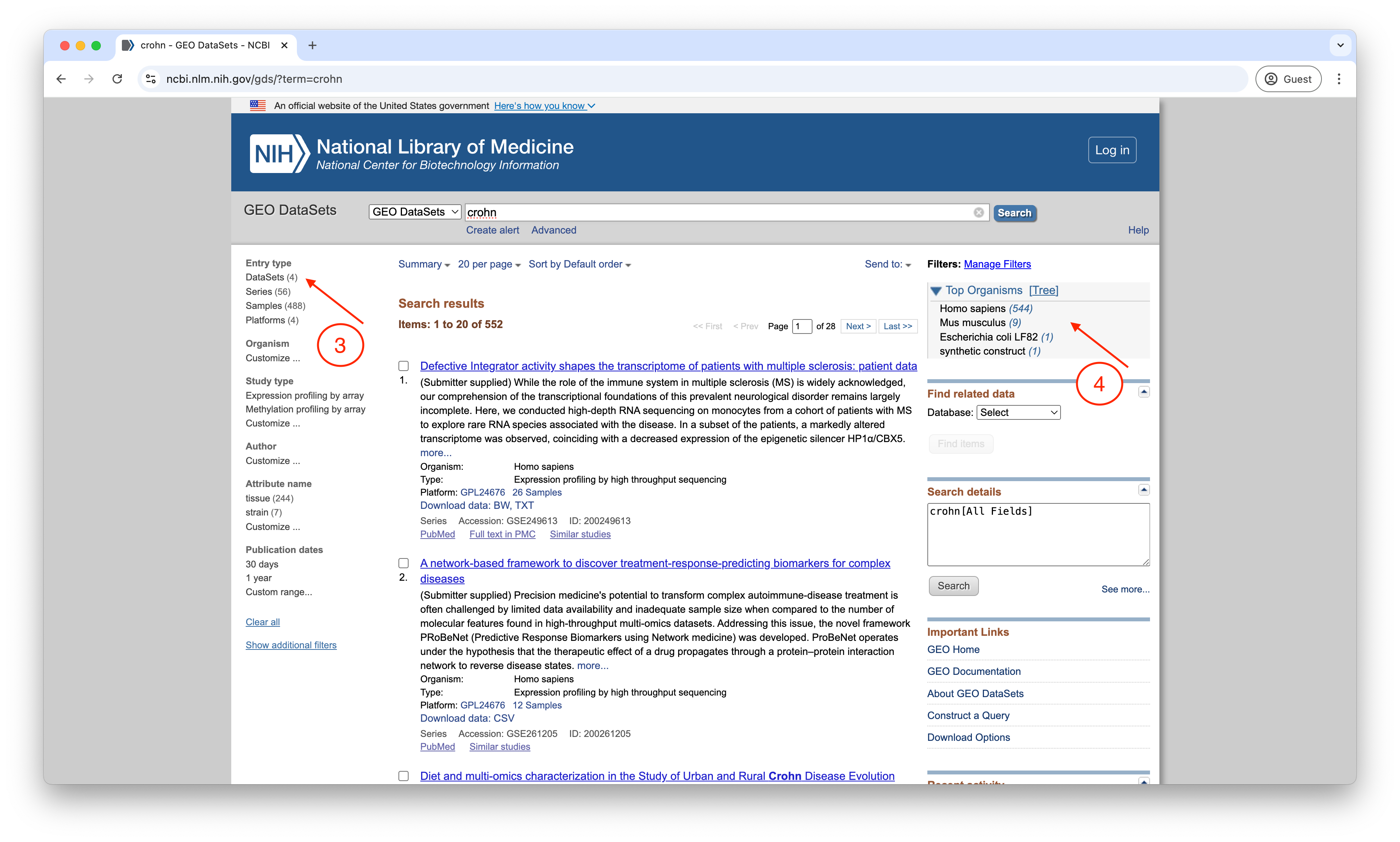Open site information icon in address bar
Screen dimensions: 1400x842
151,79
